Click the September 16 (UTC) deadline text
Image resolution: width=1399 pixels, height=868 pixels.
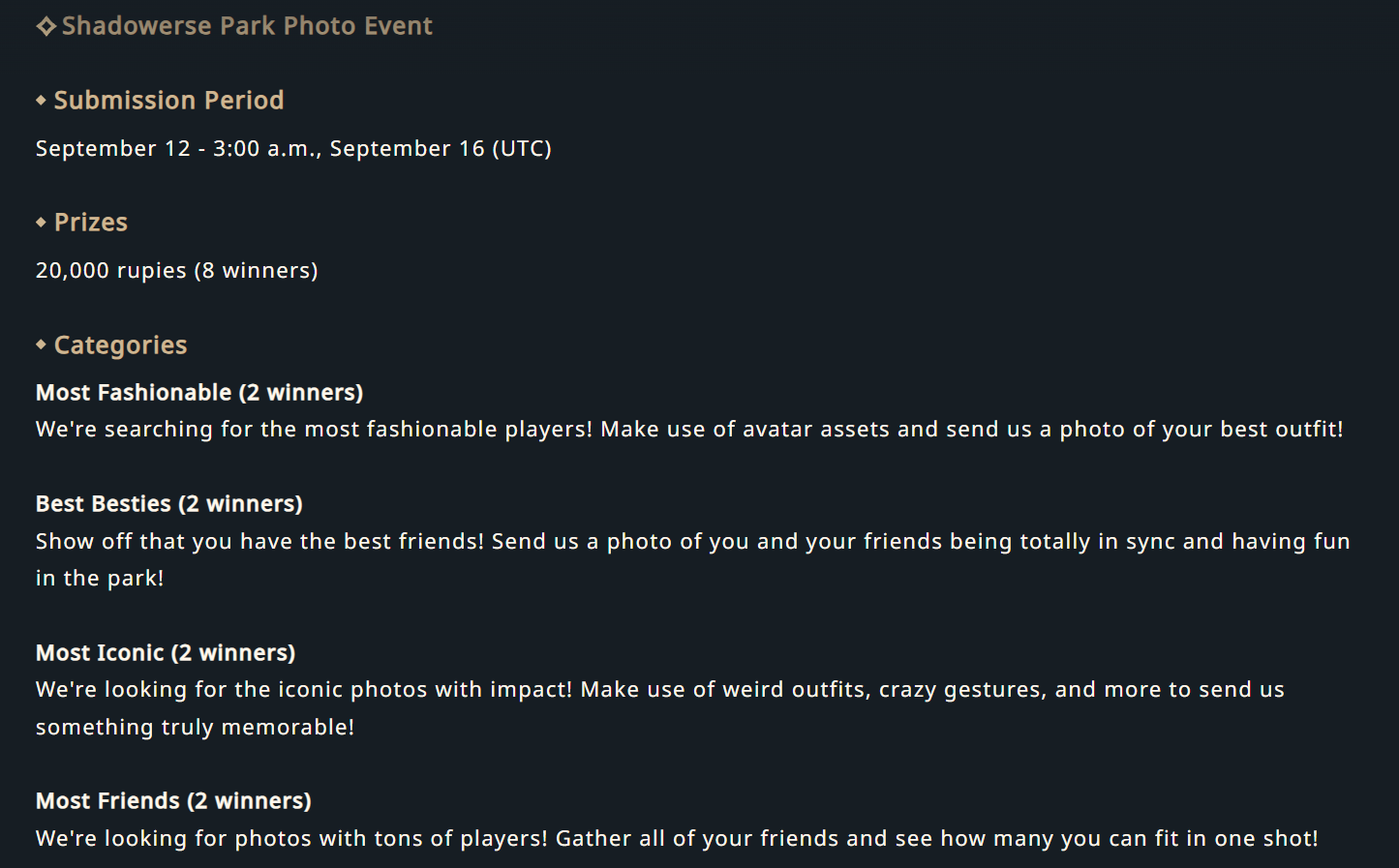coord(441,148)
